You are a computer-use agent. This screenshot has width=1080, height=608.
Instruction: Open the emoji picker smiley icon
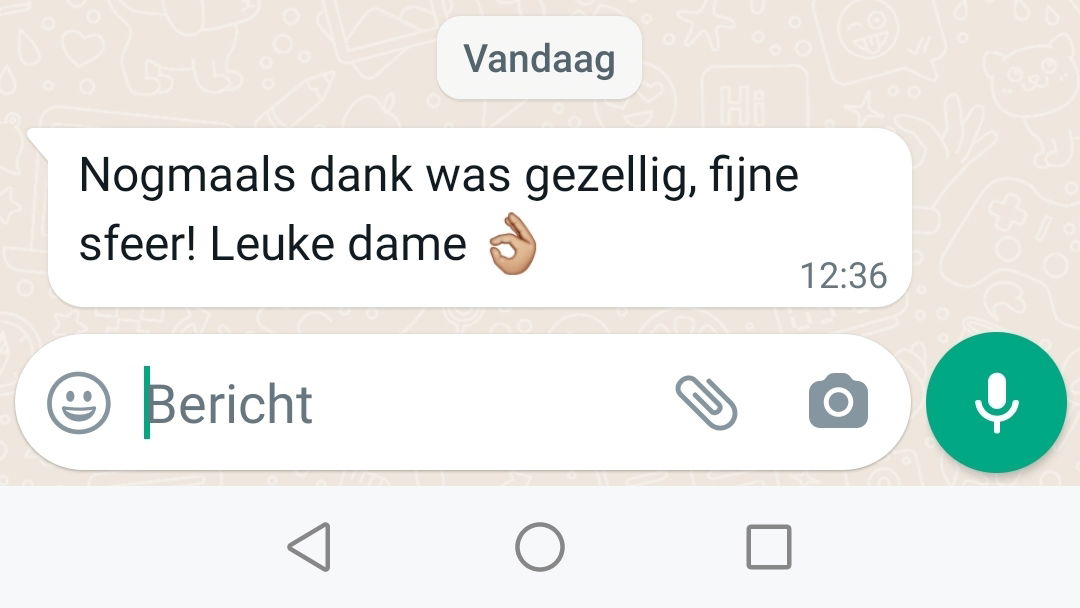tap(79, 403)
